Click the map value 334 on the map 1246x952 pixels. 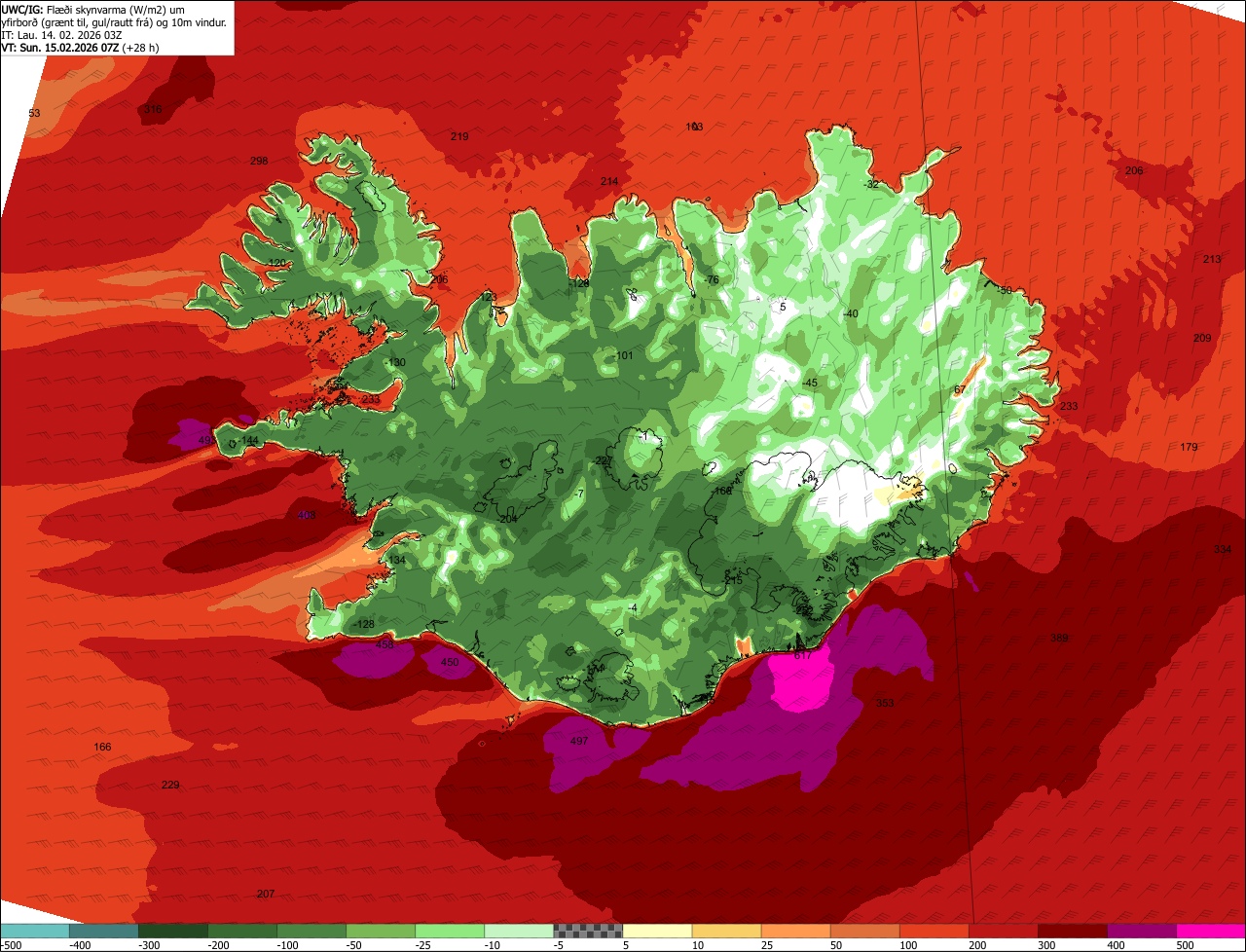(1223, 550)
